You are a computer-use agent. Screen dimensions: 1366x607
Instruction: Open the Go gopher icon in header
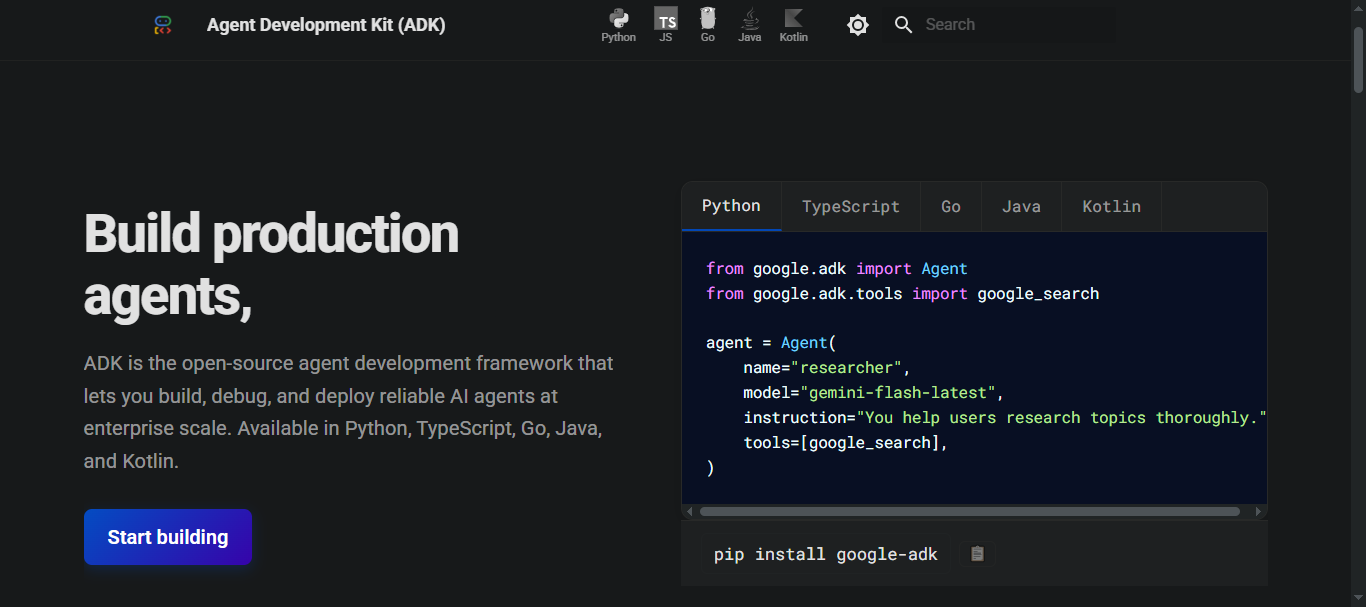(708, 25)
